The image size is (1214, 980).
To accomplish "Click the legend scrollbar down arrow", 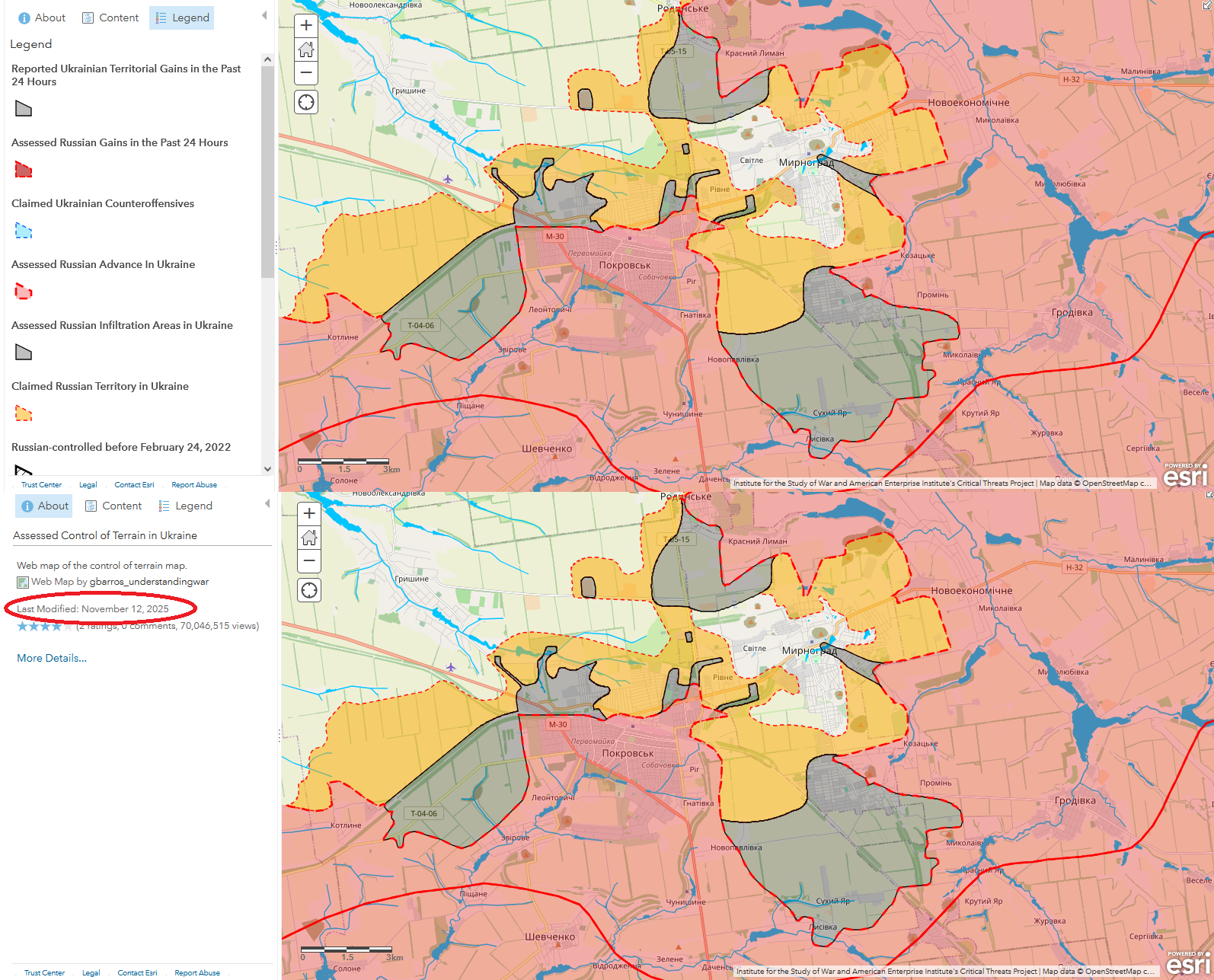I will (267, 469).
